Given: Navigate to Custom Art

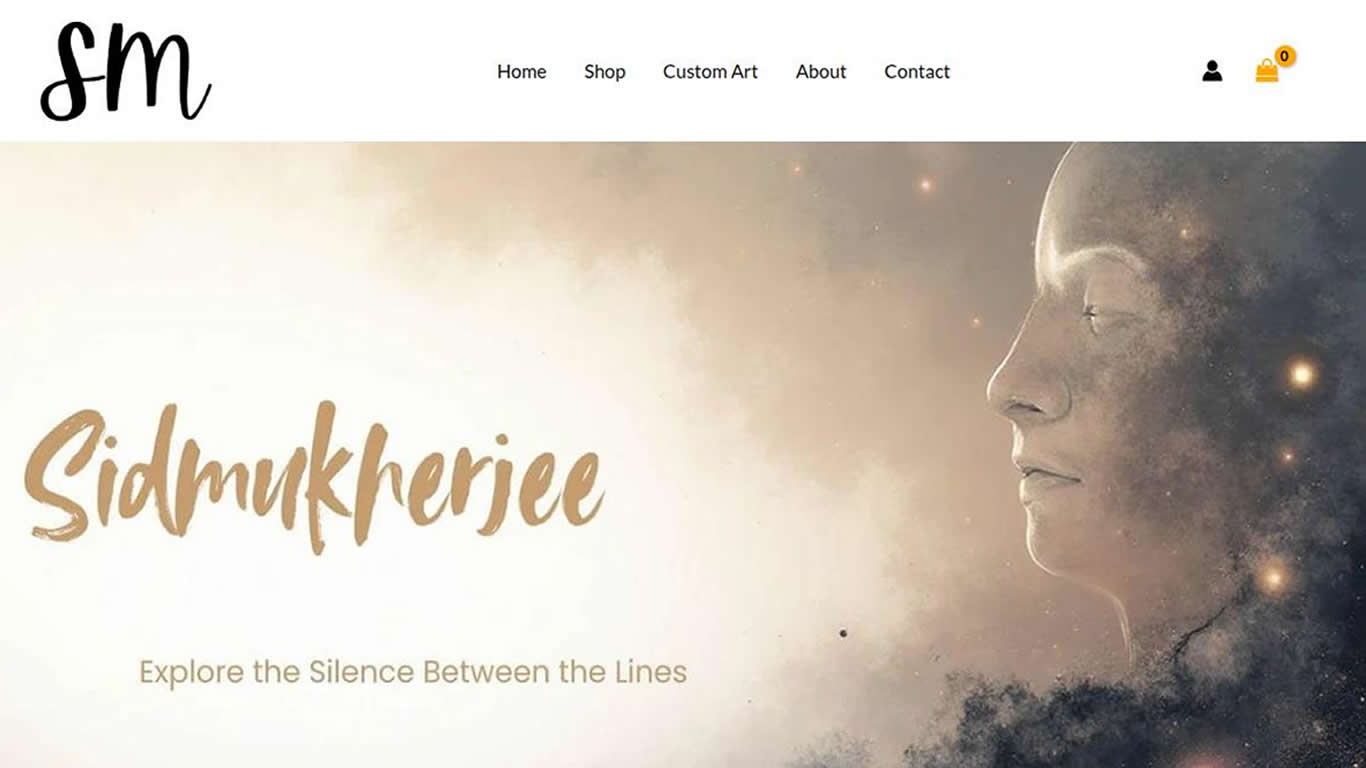Looking at the screenshot, I should point(710,72).
